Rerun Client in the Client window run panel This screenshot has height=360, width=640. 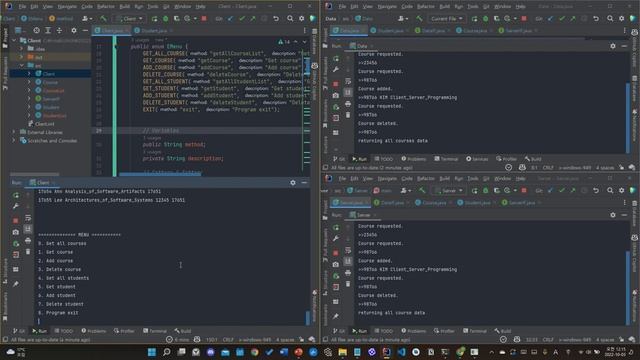(x=16, y=196)
